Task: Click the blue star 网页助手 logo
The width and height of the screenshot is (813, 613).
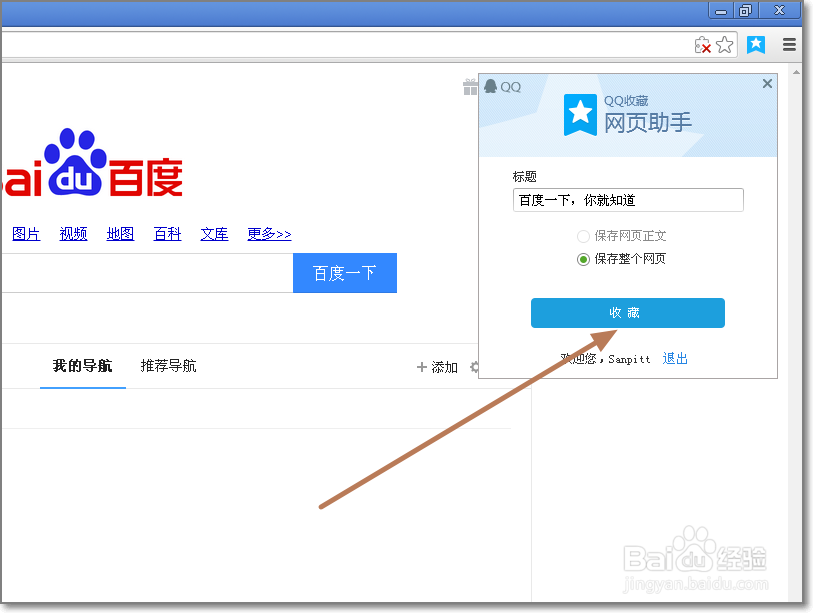Action: pyautogui.click(x=580, y=115)
